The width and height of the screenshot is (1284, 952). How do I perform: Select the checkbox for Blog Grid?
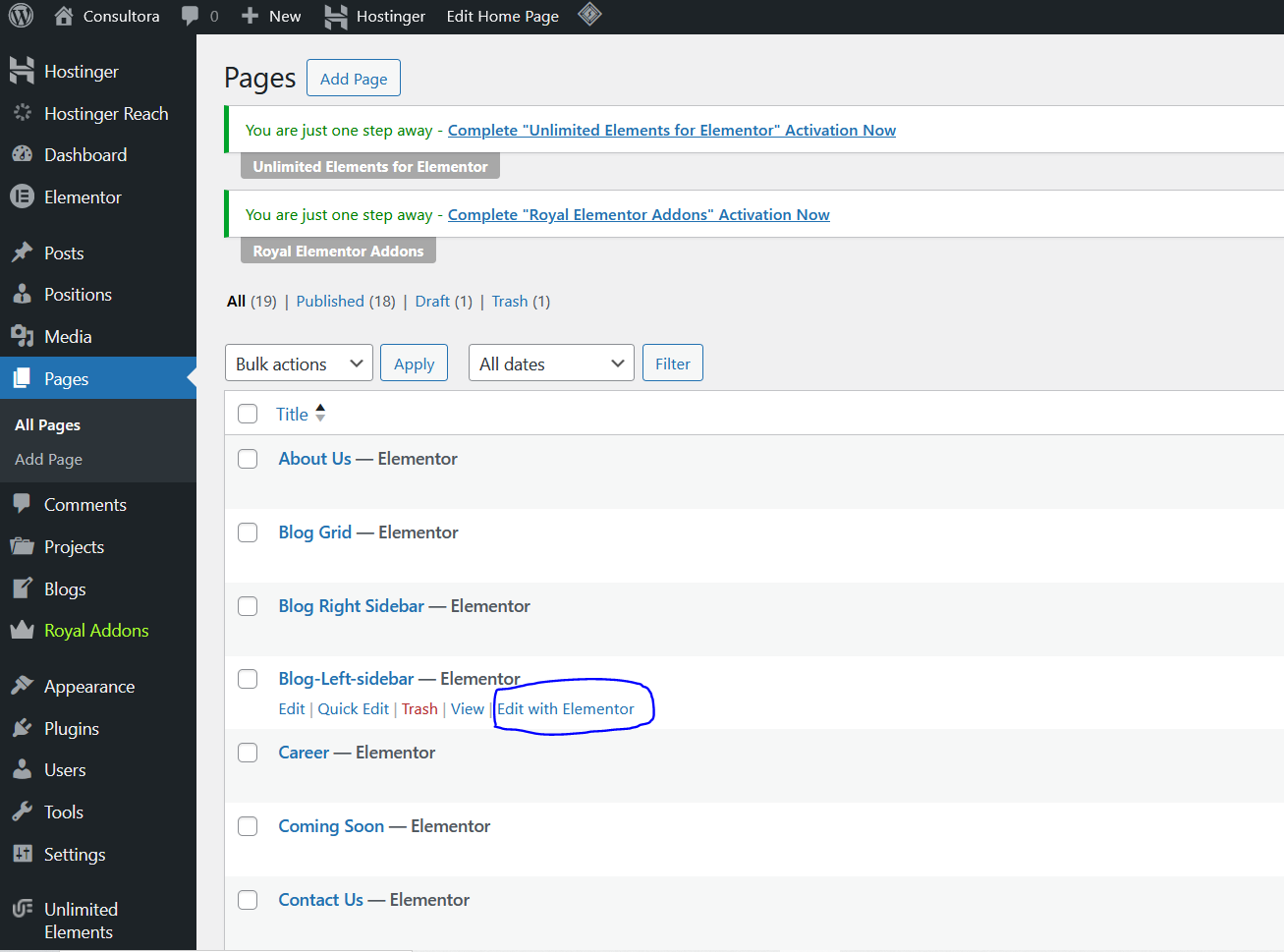tap(247, 532)
